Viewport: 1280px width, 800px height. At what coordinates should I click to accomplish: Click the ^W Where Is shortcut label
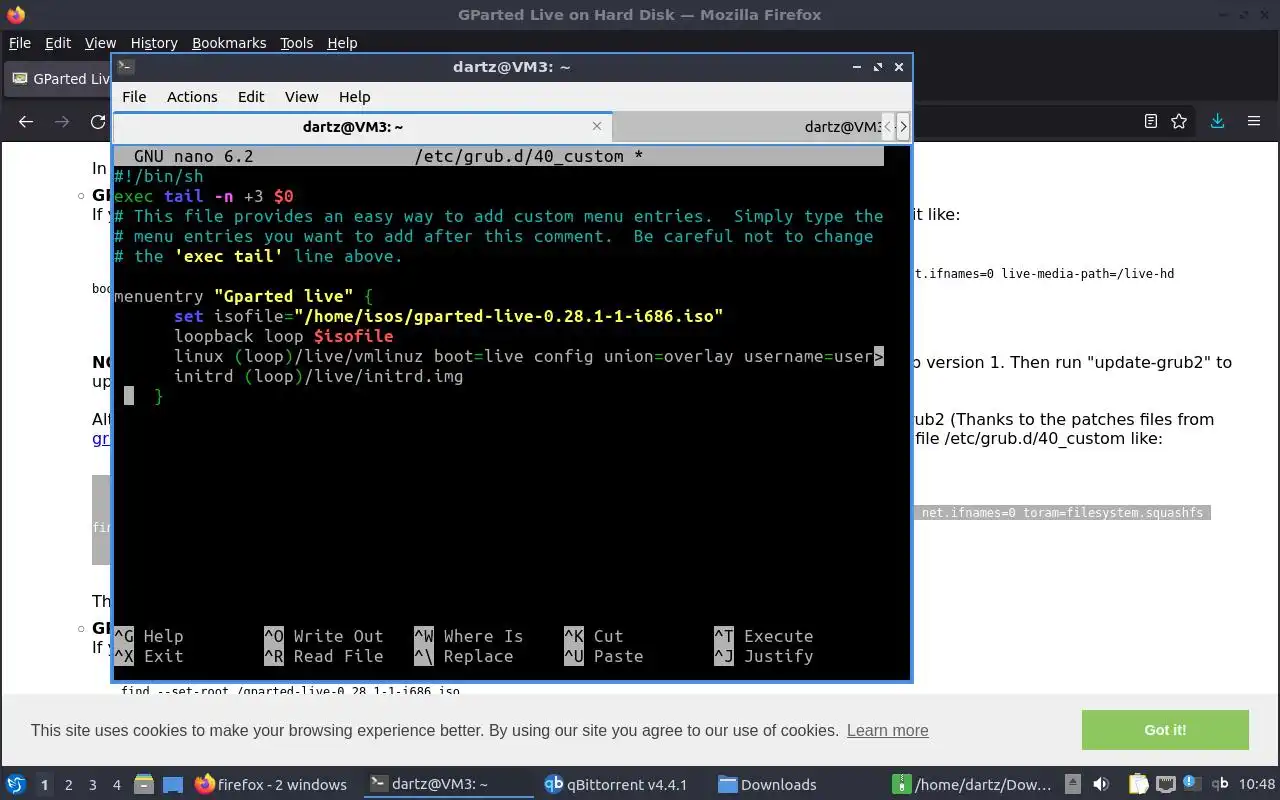[468, 636]
